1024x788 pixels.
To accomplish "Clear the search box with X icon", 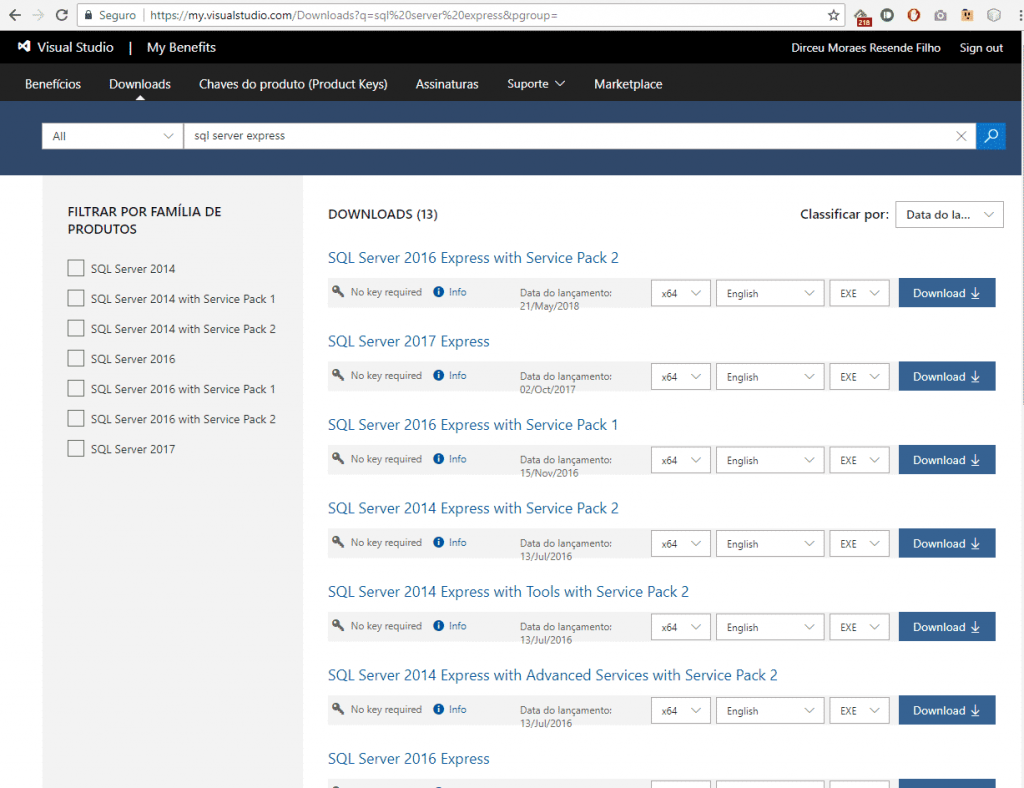I will click(961, 136).
